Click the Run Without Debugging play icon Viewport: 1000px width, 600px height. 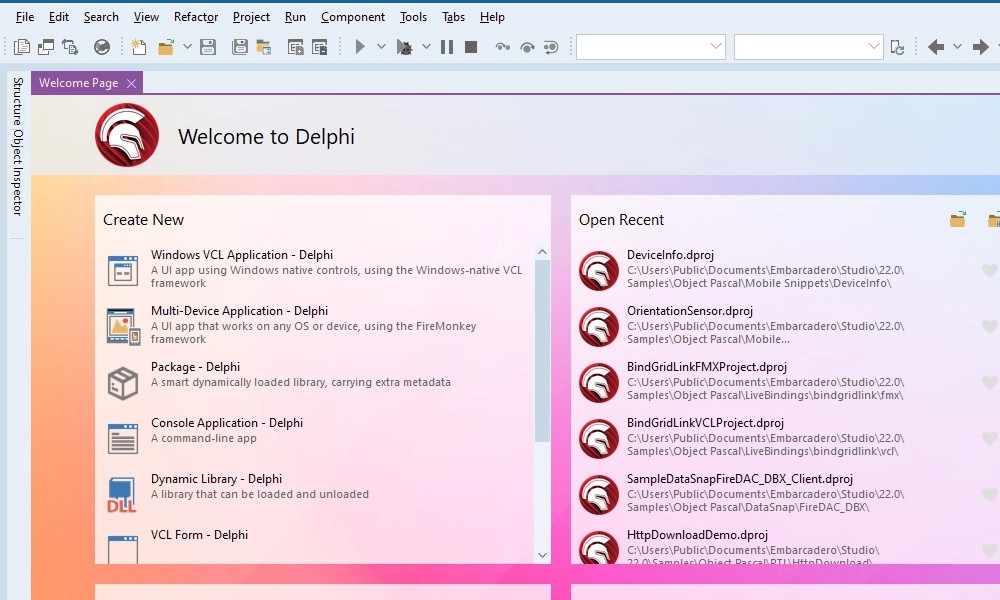(x=360, y=47)
